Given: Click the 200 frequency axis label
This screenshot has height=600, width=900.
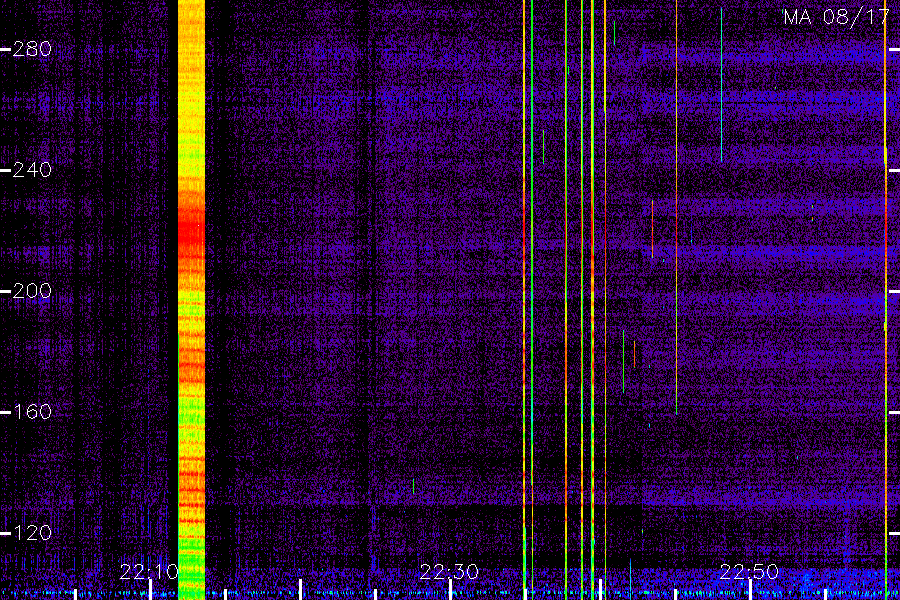Looking at the screenshot, I should (x=32, y=291).
